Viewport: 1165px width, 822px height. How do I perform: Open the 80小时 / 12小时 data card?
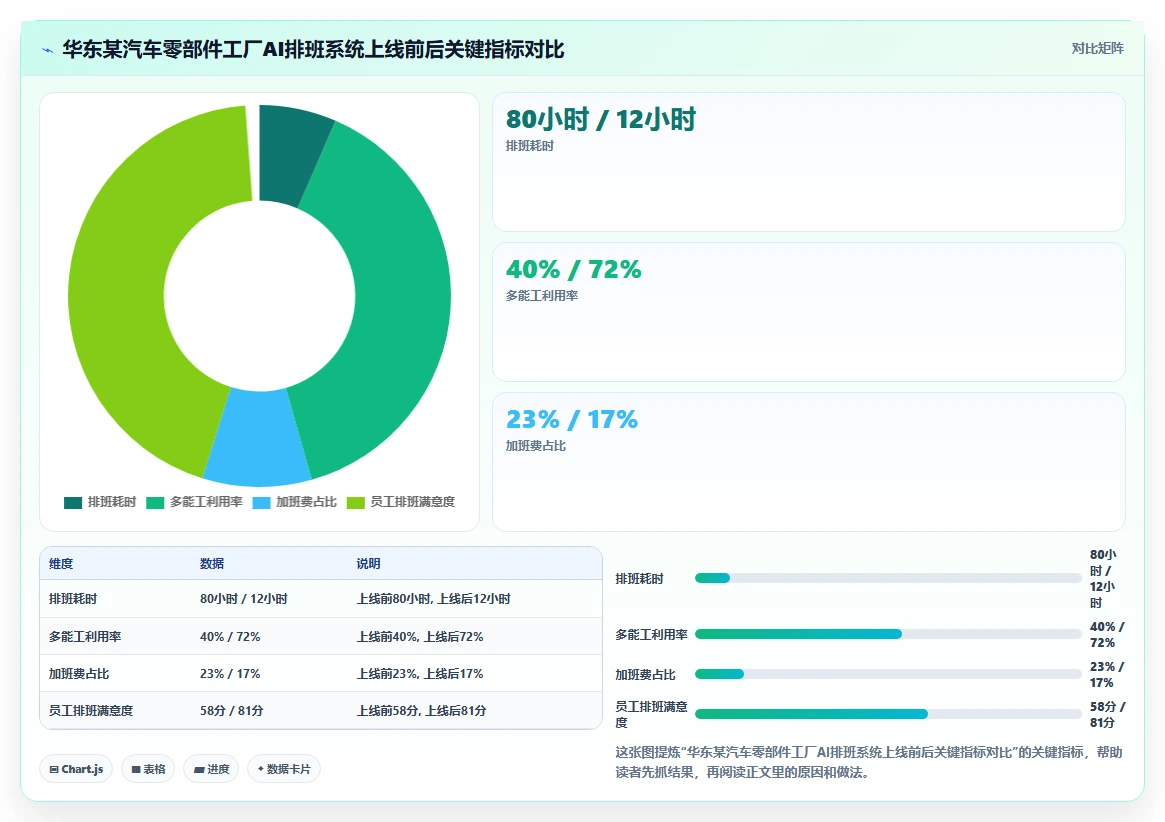coord(808,162)
